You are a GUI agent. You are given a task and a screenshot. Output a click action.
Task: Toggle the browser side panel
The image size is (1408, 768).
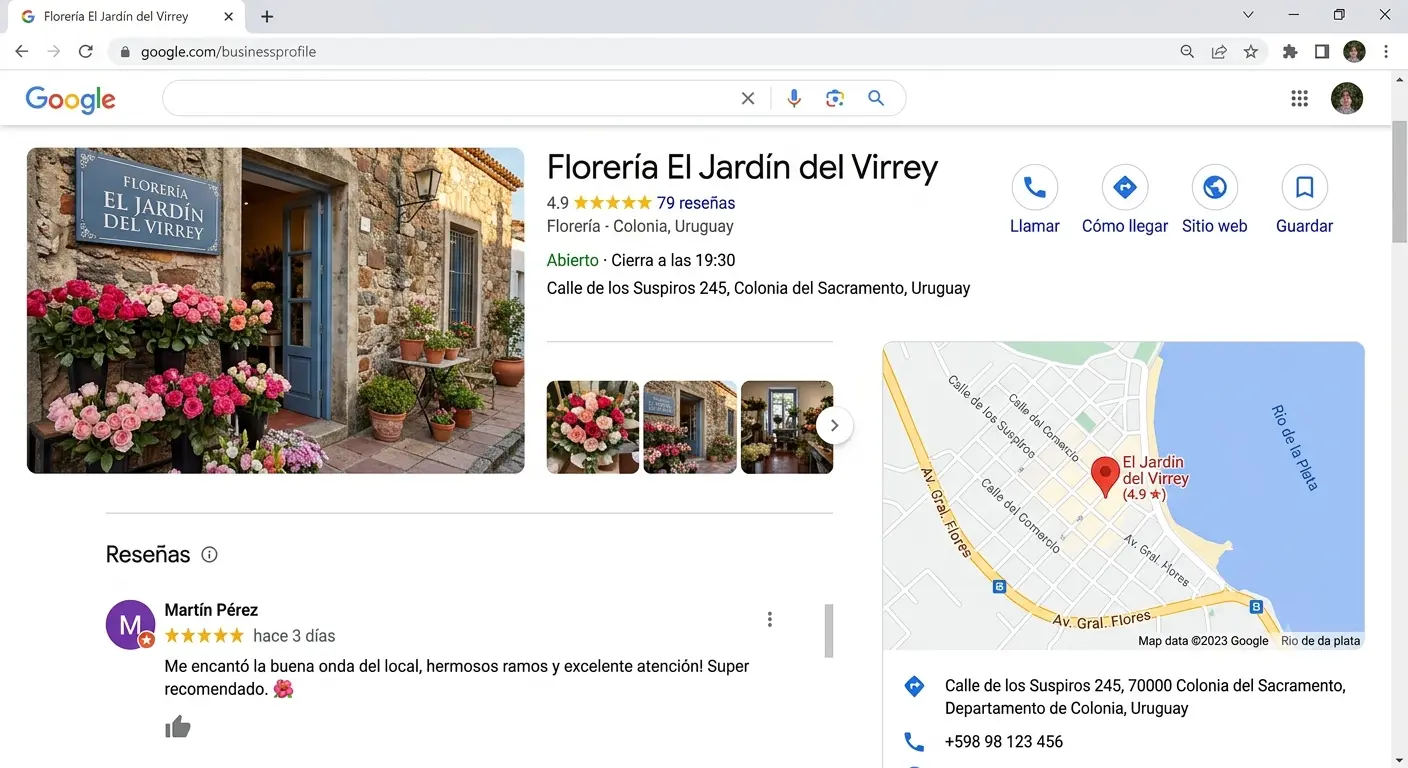[1322, 52]
